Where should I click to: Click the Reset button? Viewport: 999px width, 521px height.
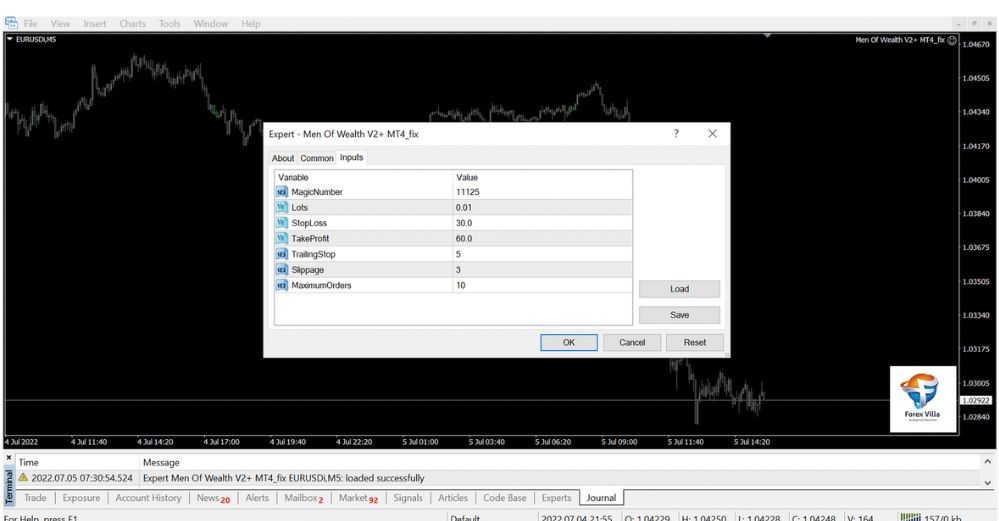point(694,343)
